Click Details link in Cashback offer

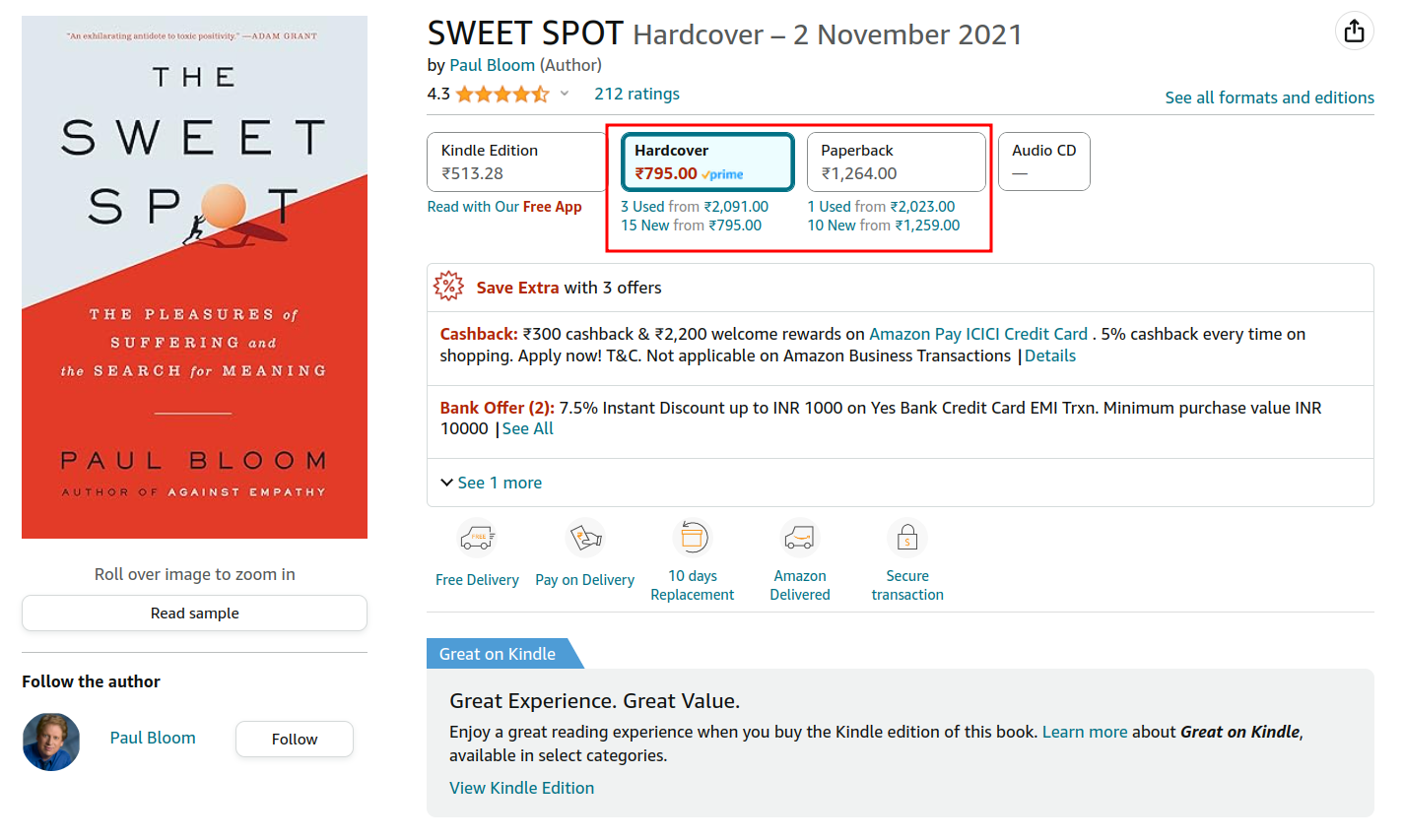click(1050, 355)
